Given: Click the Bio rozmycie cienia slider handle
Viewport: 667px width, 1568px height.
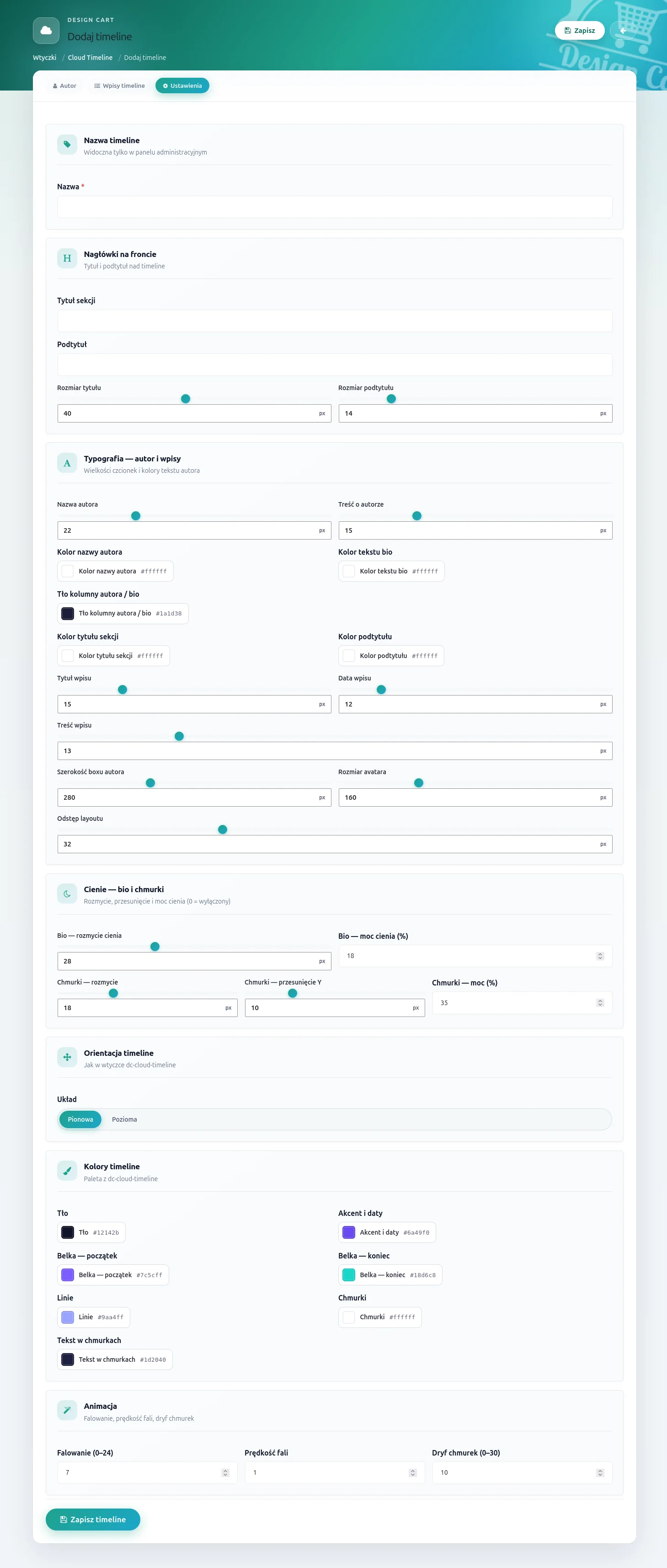Looking at the screenshot, I should pos(155,947).
